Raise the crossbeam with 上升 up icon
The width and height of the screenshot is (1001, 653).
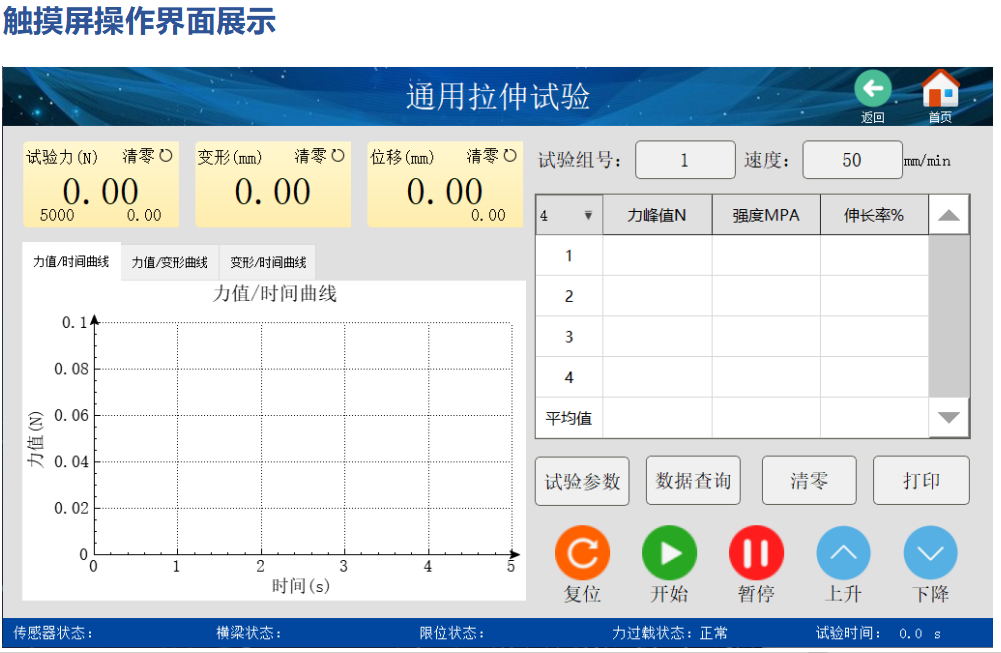843,553
